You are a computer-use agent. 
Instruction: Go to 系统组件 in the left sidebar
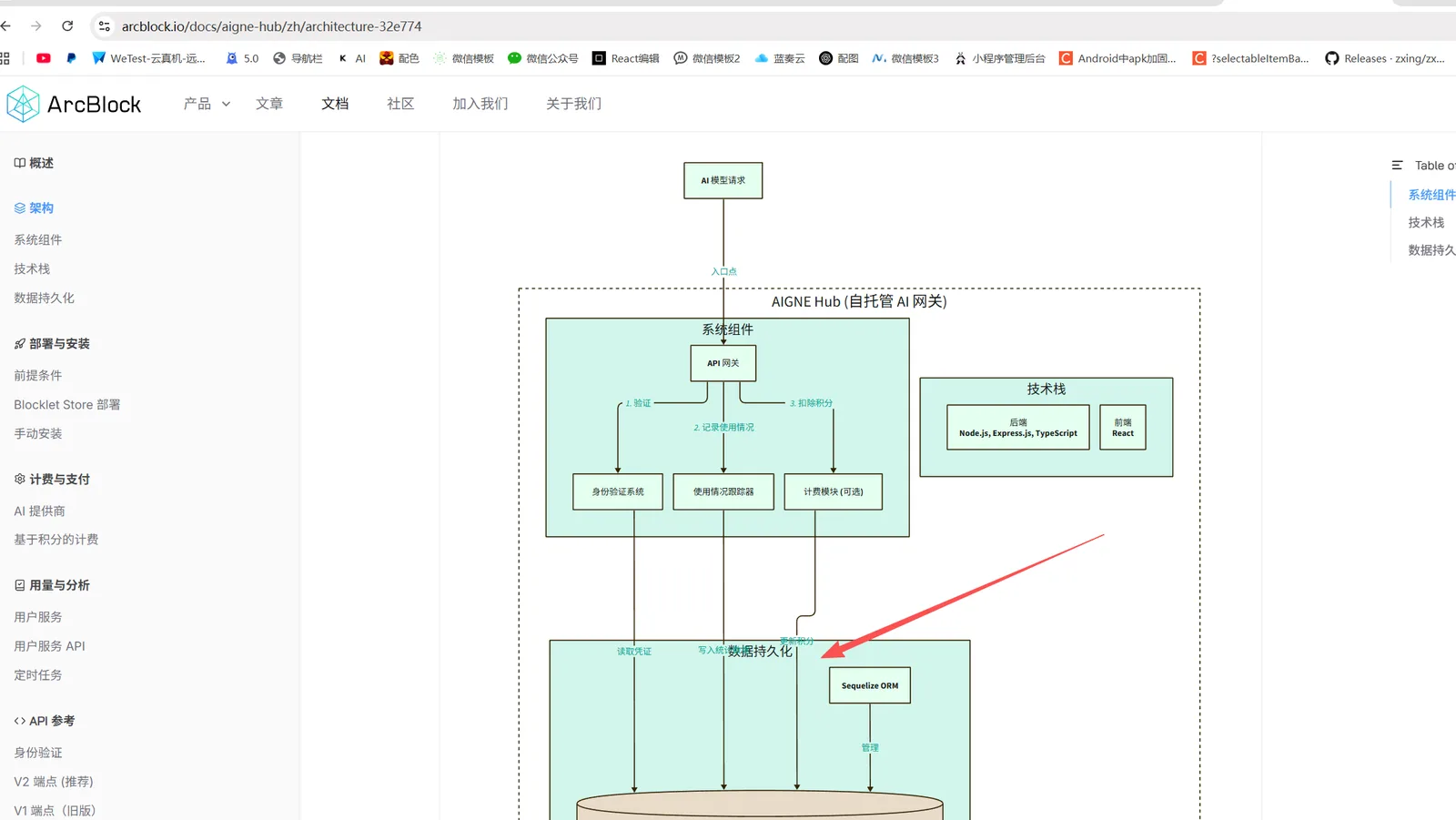38,239
